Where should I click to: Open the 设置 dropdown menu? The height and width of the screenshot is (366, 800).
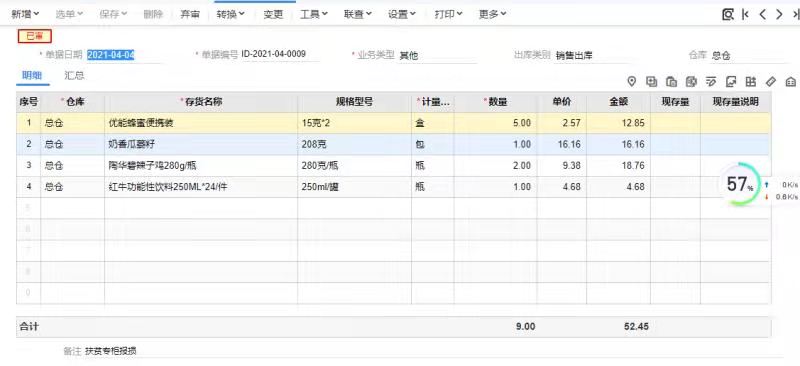(x=402, y=14)
